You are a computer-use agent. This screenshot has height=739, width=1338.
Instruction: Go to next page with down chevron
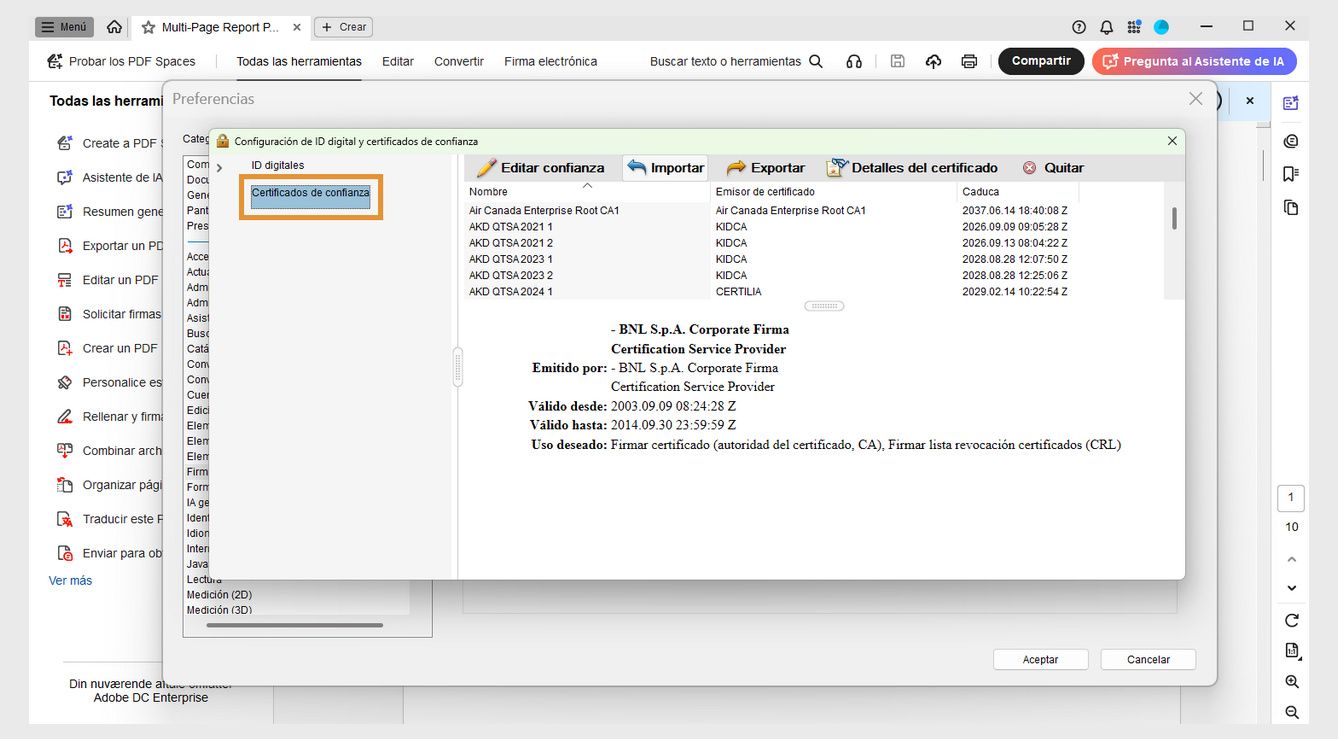pyautogui.click(x=1291, y=588)
